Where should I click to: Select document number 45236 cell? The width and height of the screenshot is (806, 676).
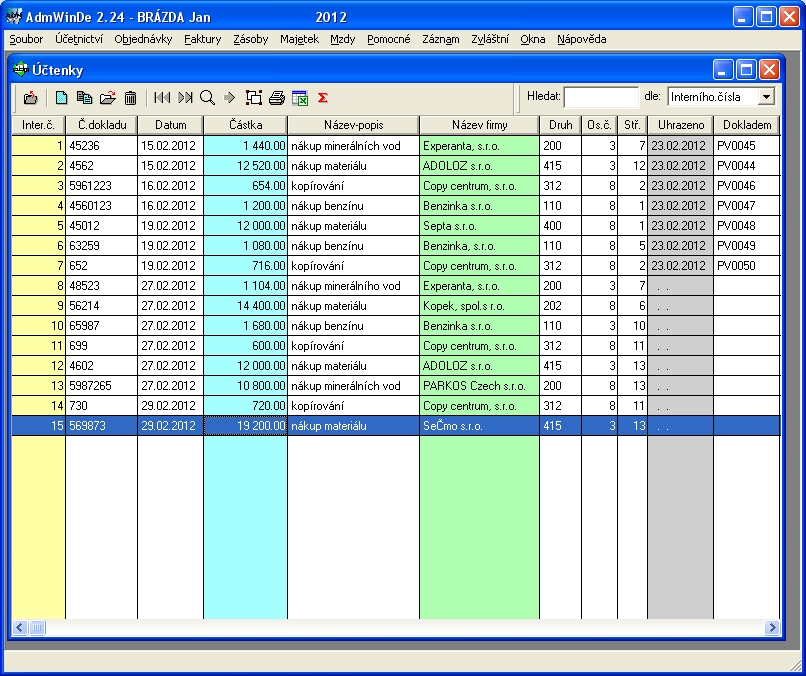tap(102, 146)
